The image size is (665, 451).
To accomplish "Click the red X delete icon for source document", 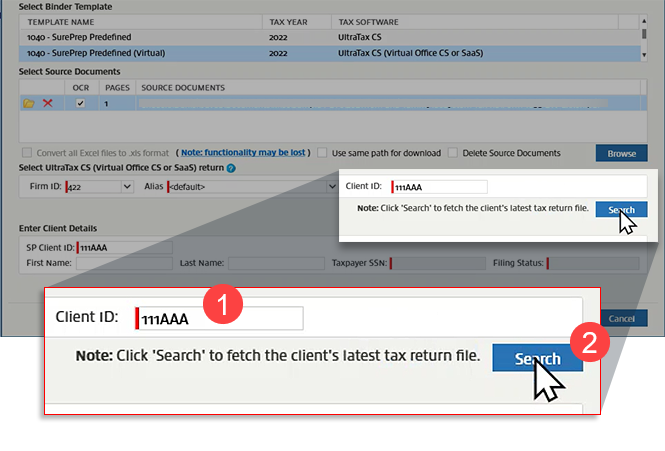I will [47, 103].
